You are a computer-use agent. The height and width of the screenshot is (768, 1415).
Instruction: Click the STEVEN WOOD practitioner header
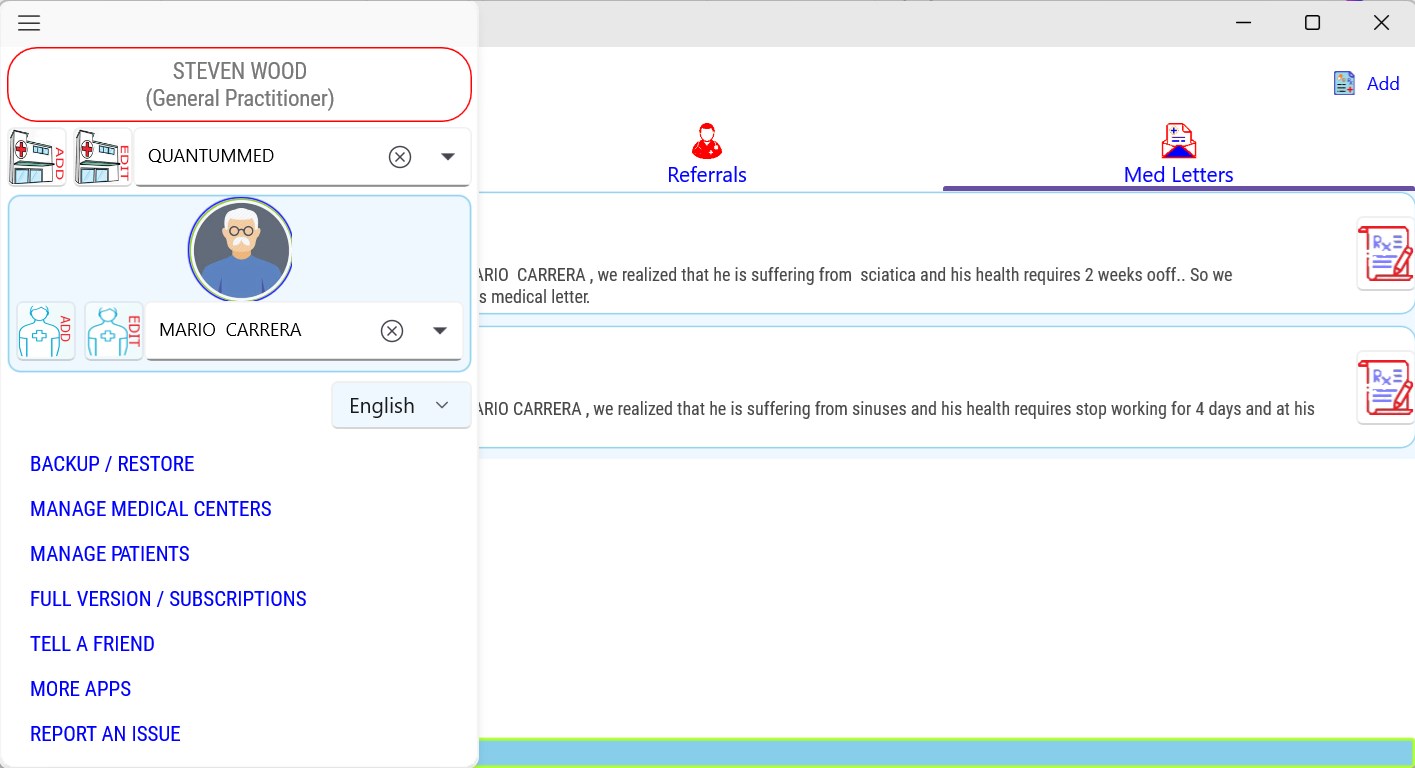tap(240, 84)
